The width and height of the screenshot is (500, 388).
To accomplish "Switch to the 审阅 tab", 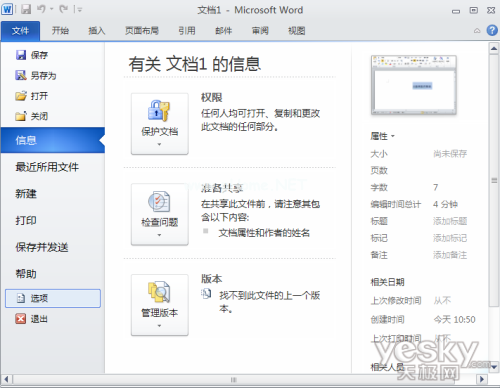I will [260, 31].
